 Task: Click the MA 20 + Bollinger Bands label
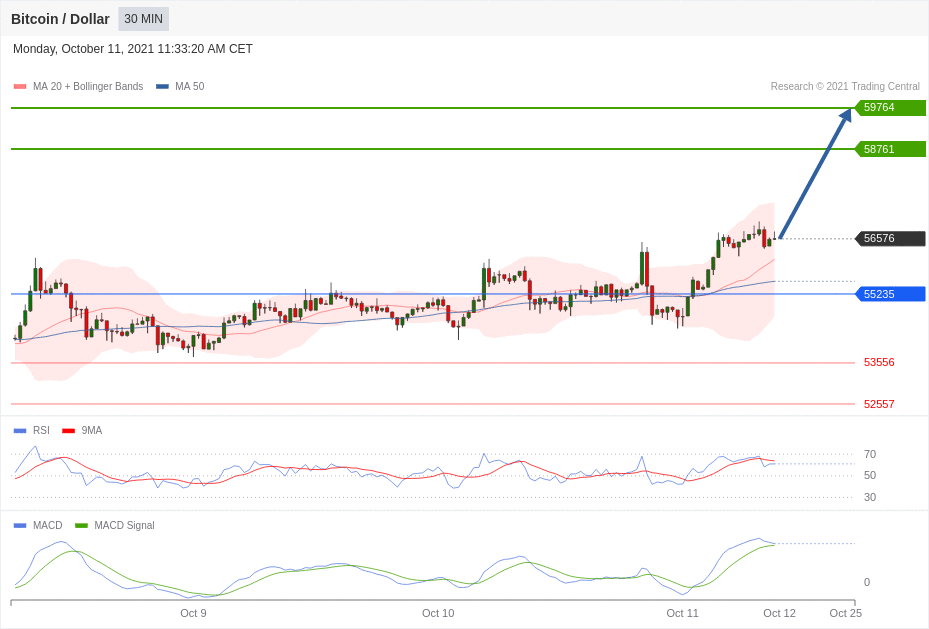(x=88, y=86)
